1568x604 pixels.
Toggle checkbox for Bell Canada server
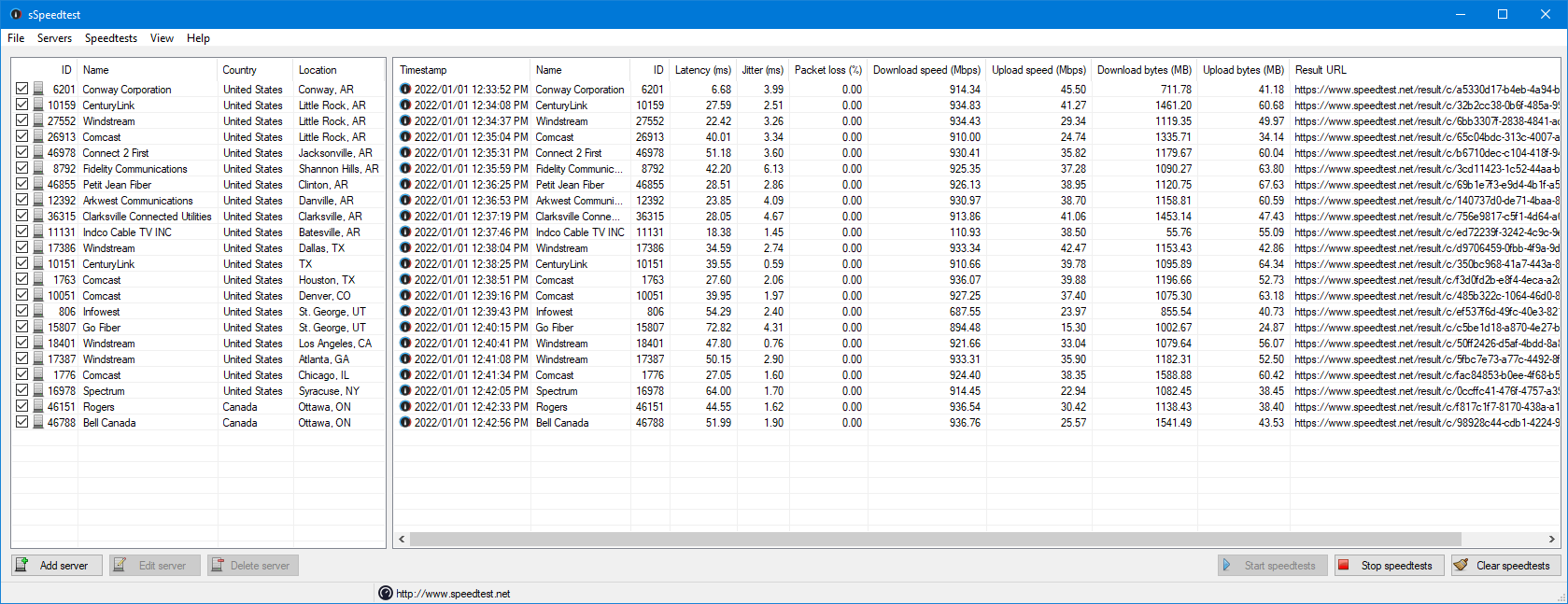tap(21, 423)
